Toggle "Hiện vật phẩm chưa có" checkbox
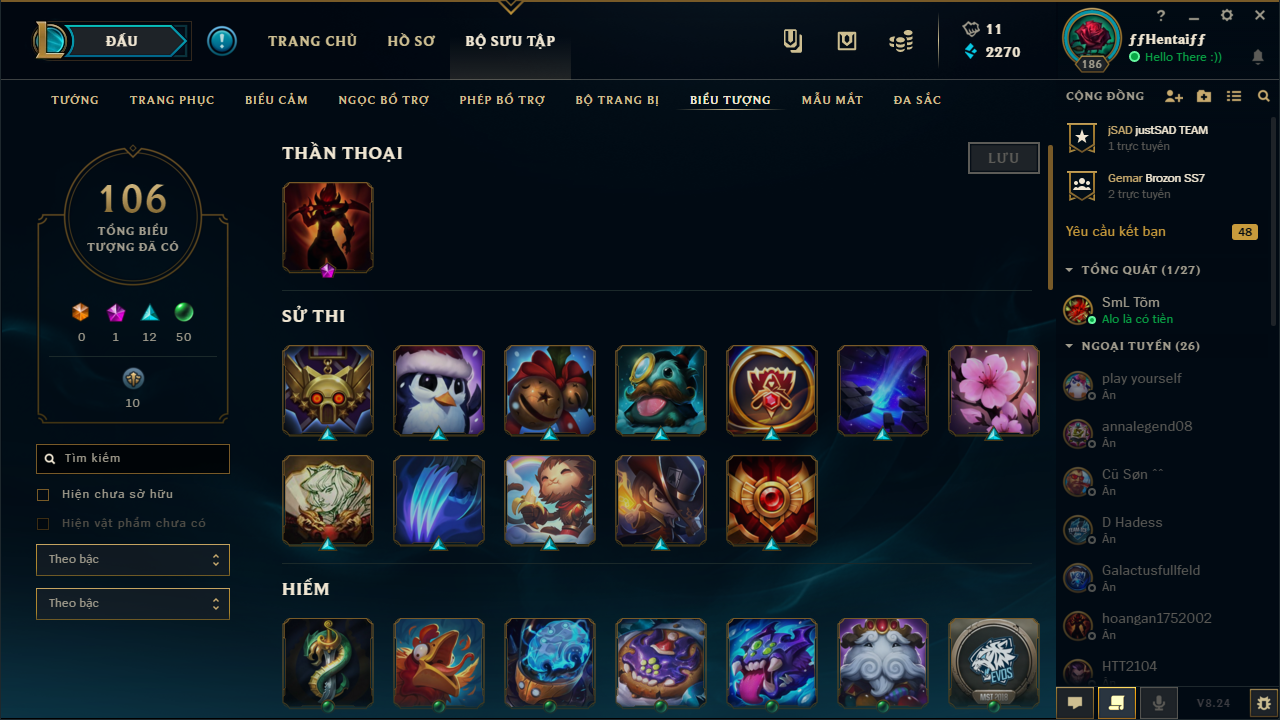 pos(43,524)
